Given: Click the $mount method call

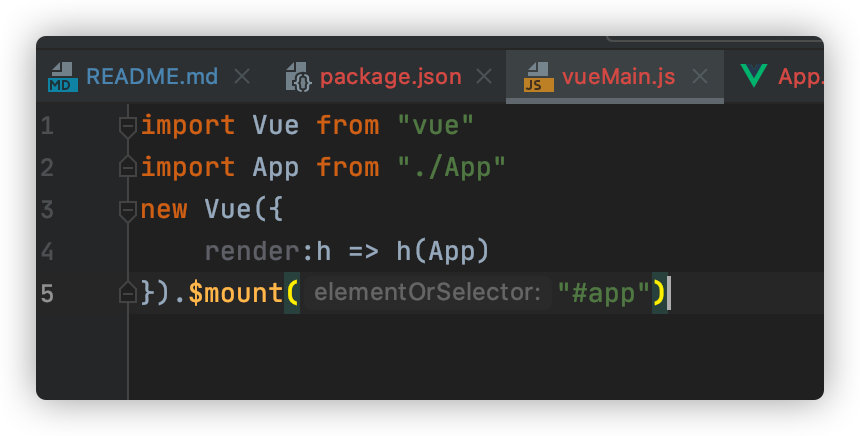Looking at the screenshot, I should click(x=236, y=293).
